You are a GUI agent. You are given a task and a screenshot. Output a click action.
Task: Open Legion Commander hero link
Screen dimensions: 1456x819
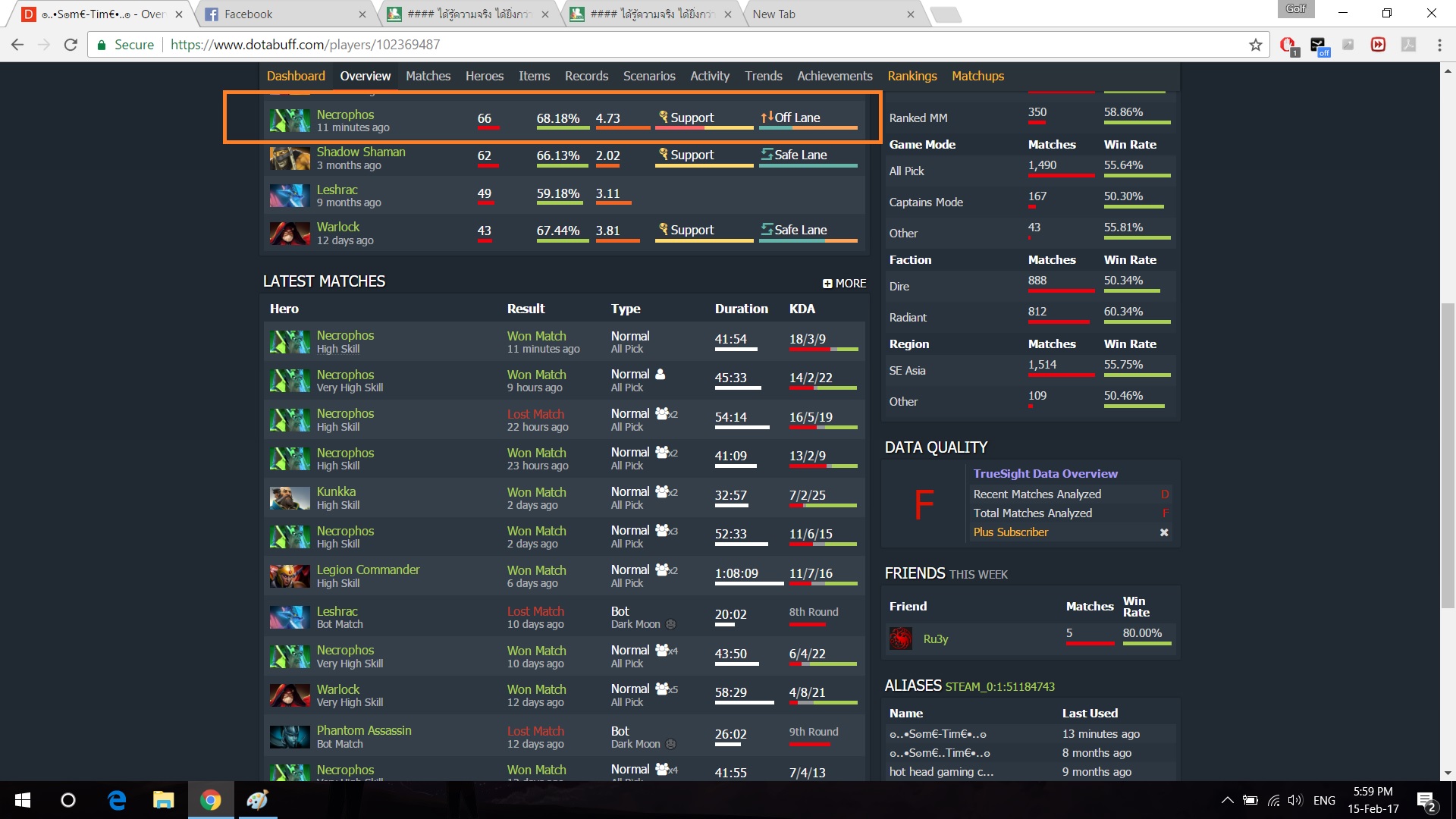(x=368, y=570)
